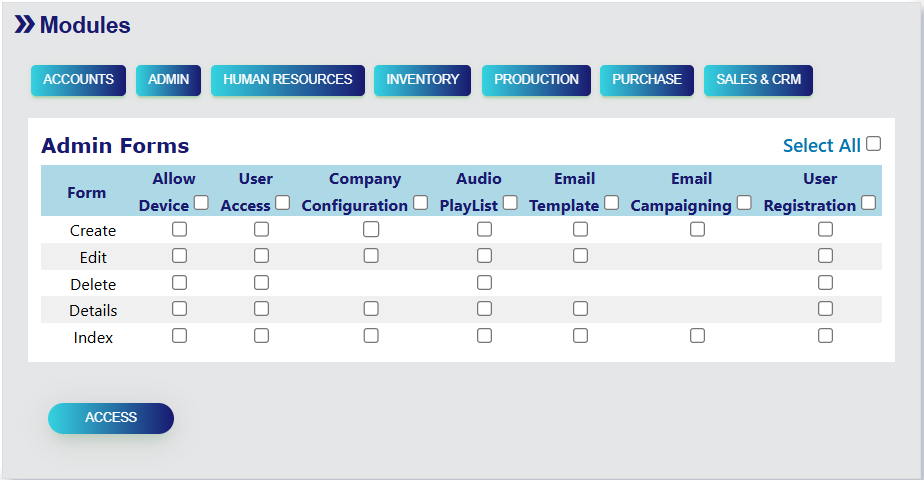Toggle the User Access header checkbox
Viewport: 924px width, 480px height.
[x=283, y=203]
